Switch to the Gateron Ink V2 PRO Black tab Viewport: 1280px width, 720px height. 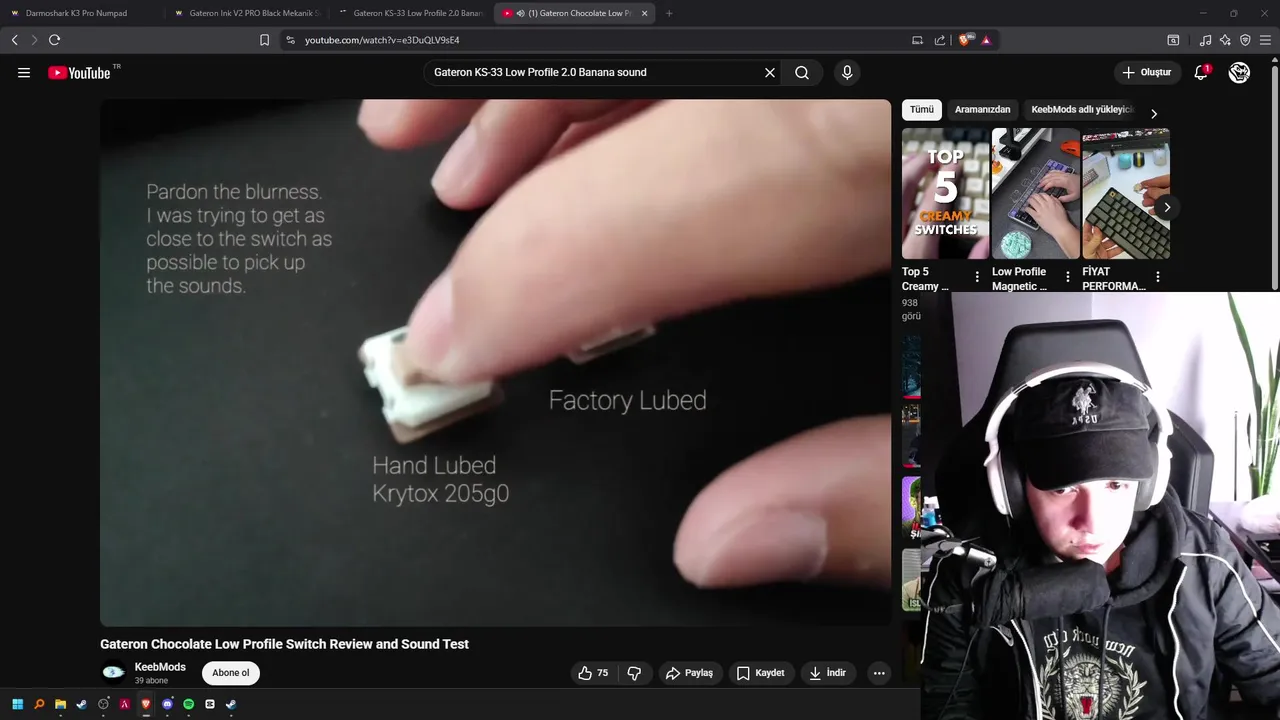point(247,13)
